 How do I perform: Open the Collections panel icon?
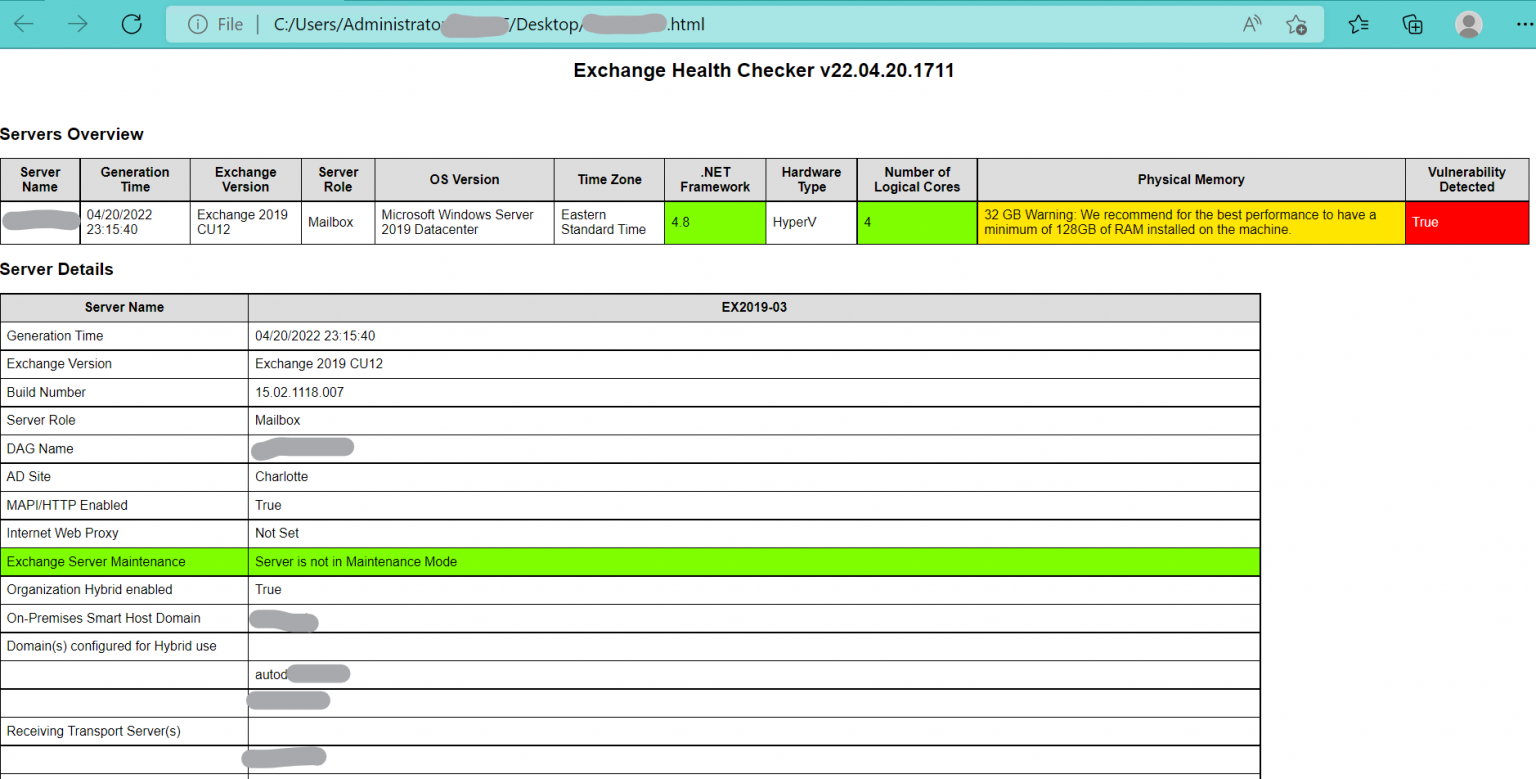[x=1412, y=24]
